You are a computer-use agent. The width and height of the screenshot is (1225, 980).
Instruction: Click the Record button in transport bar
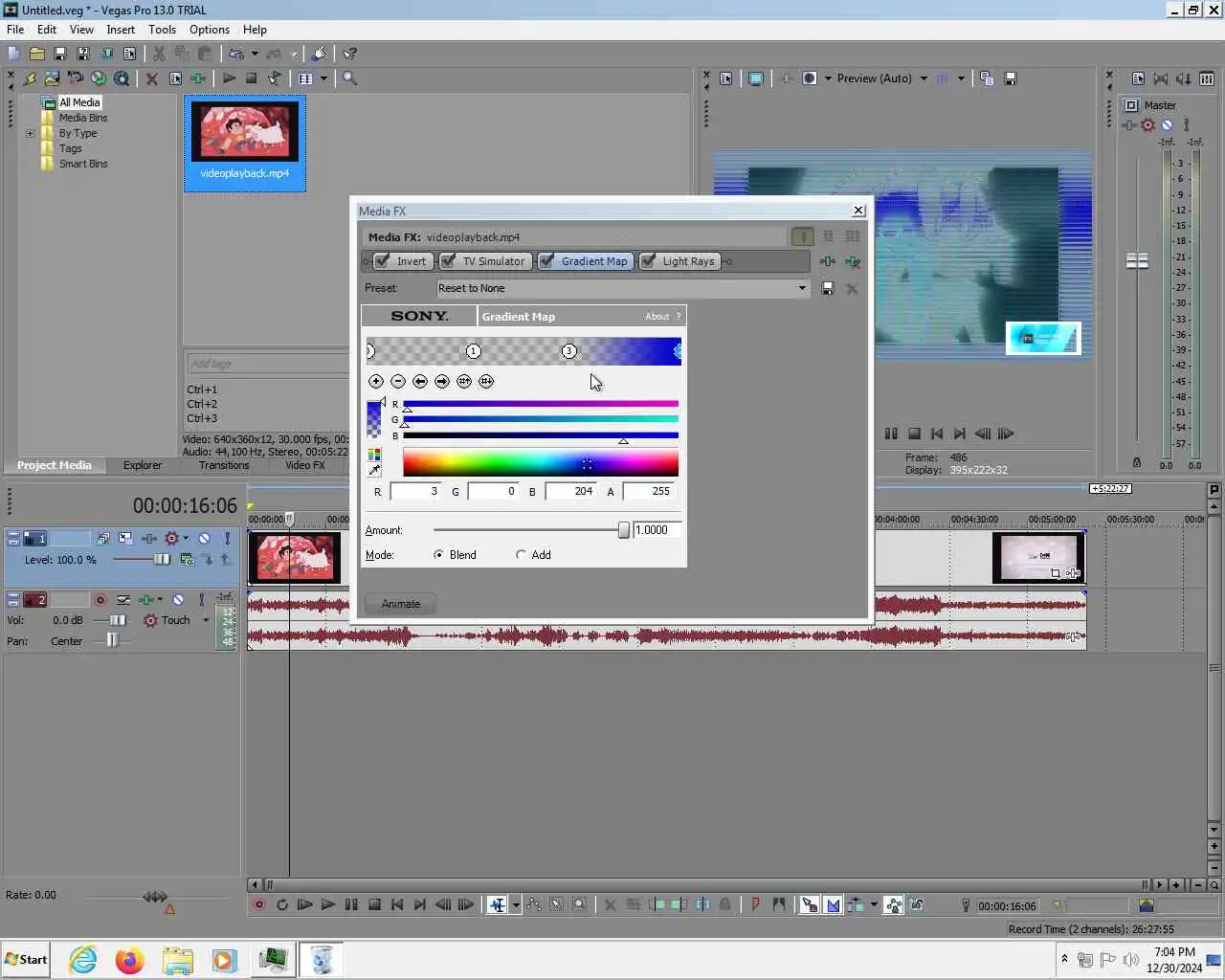click(258, 904)
